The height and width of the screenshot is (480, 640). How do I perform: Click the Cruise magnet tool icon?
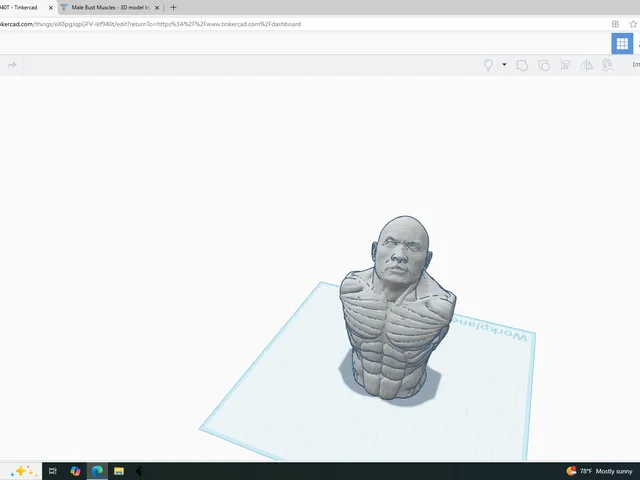(x=607, y=65)
